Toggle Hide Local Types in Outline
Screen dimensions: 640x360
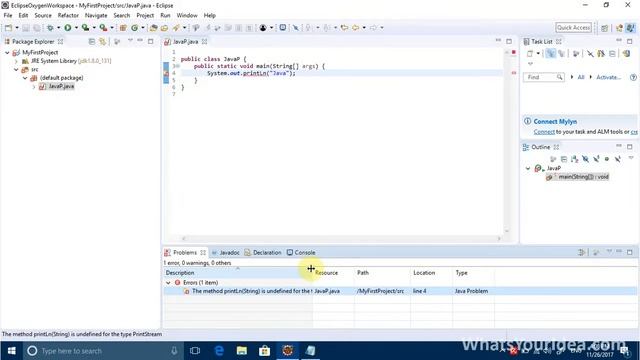tap(618, 159)
